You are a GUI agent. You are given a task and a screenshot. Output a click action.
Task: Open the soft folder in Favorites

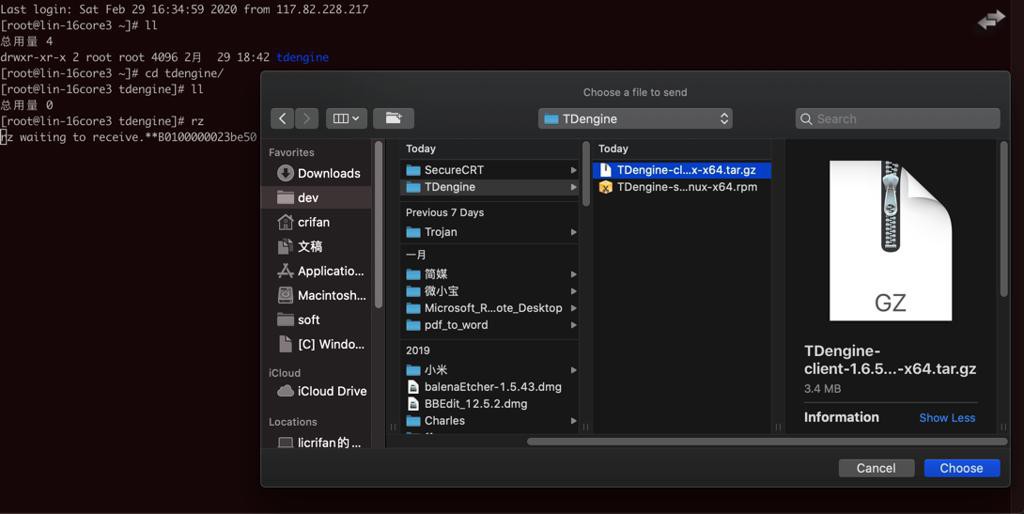coord(318,319)
